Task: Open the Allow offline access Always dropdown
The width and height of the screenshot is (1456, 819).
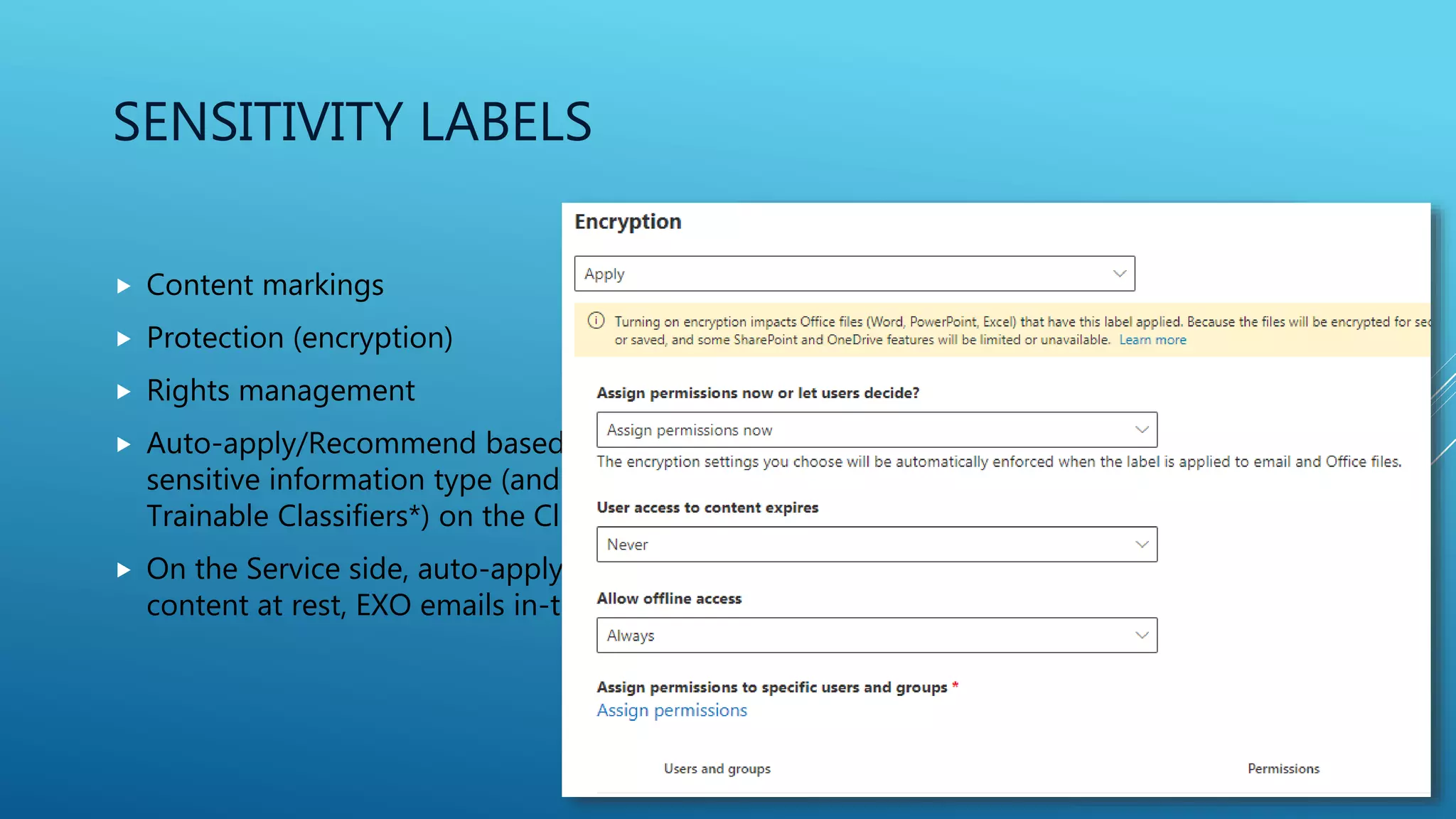Action: (x=877, y=636)
